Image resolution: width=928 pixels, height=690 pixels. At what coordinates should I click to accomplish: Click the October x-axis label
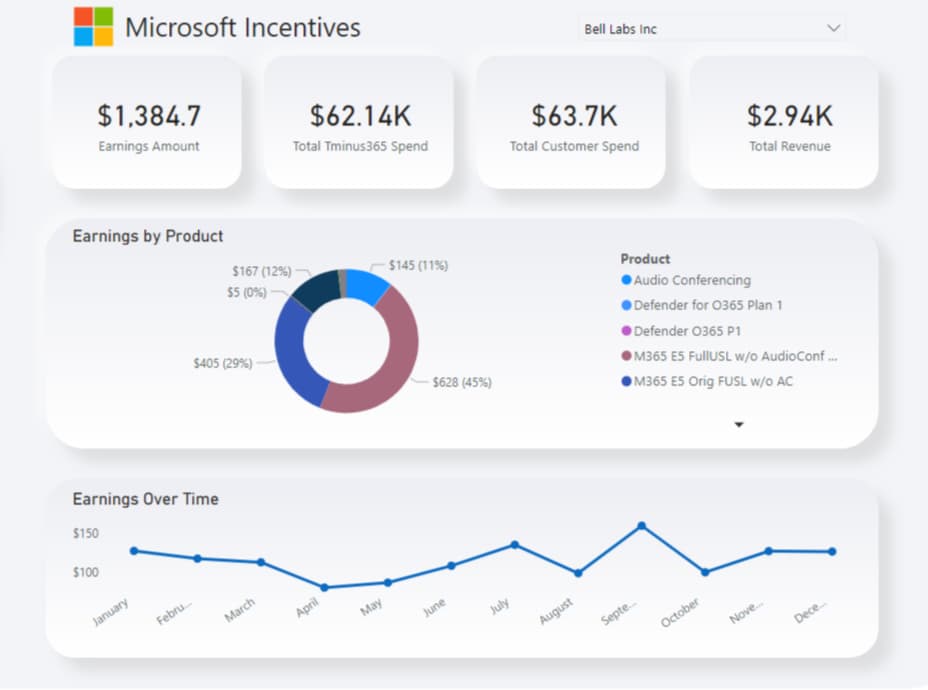click(x=680, y=612)
